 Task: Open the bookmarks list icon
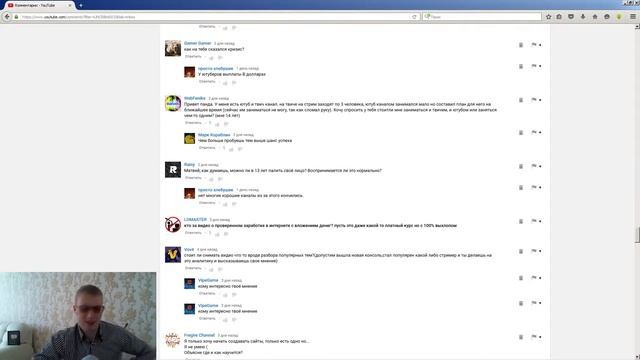559,17
